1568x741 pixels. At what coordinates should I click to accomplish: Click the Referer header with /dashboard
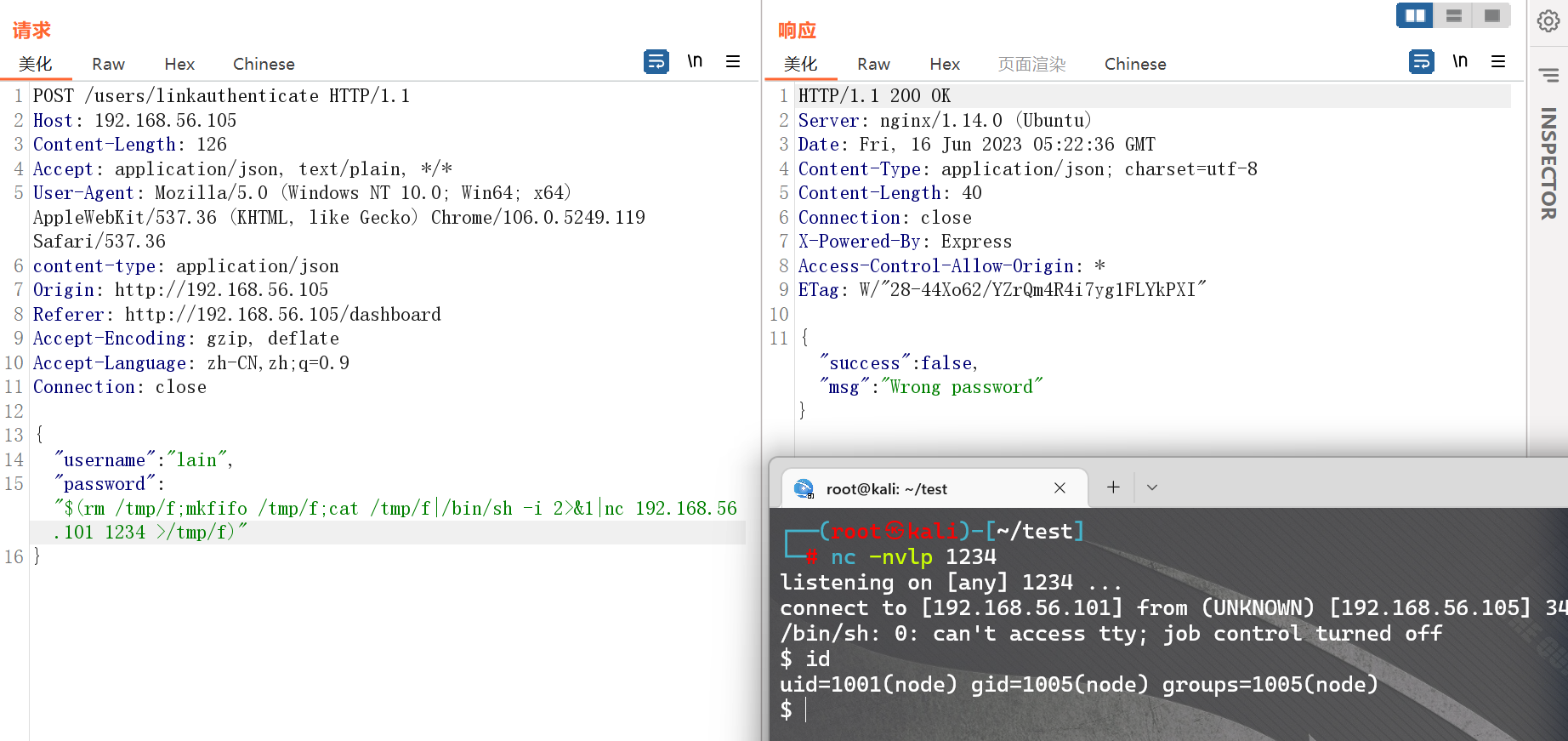pyautogui.click(x=237, y=315)
